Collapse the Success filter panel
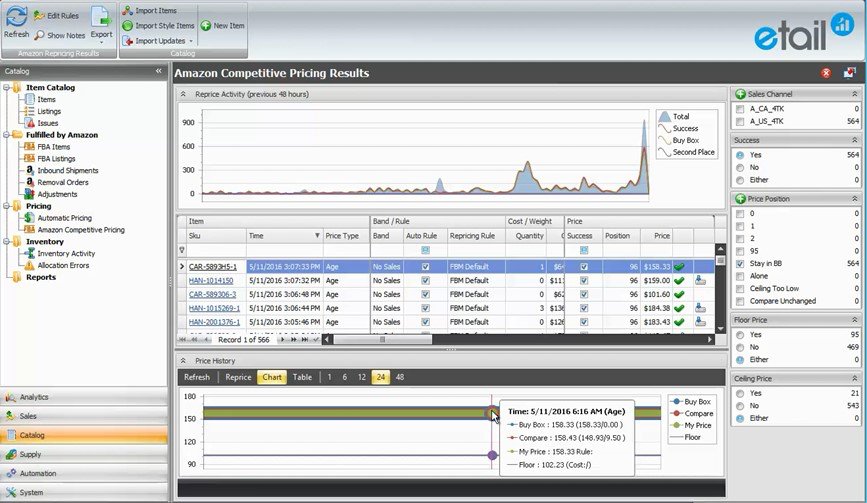Viewport: 867px width, 503px height. 854,140
